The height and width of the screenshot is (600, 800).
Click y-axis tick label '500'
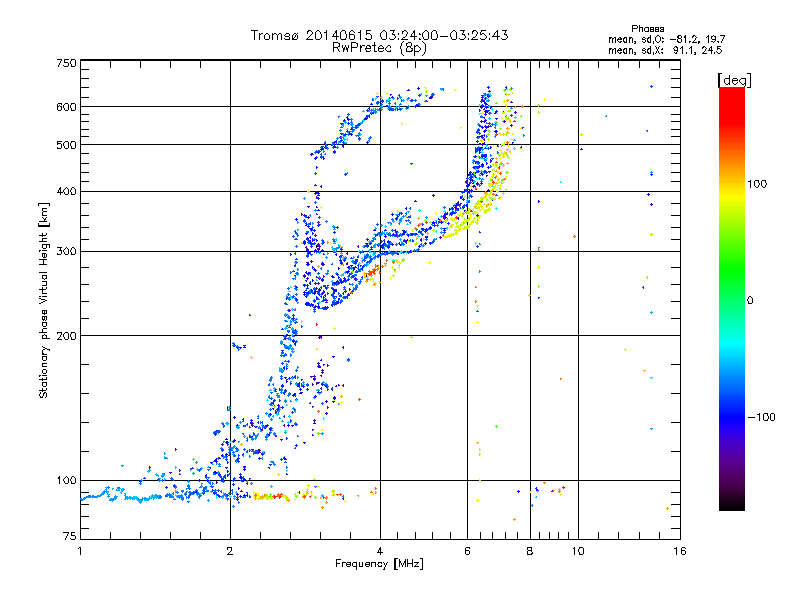click(67, 145)
